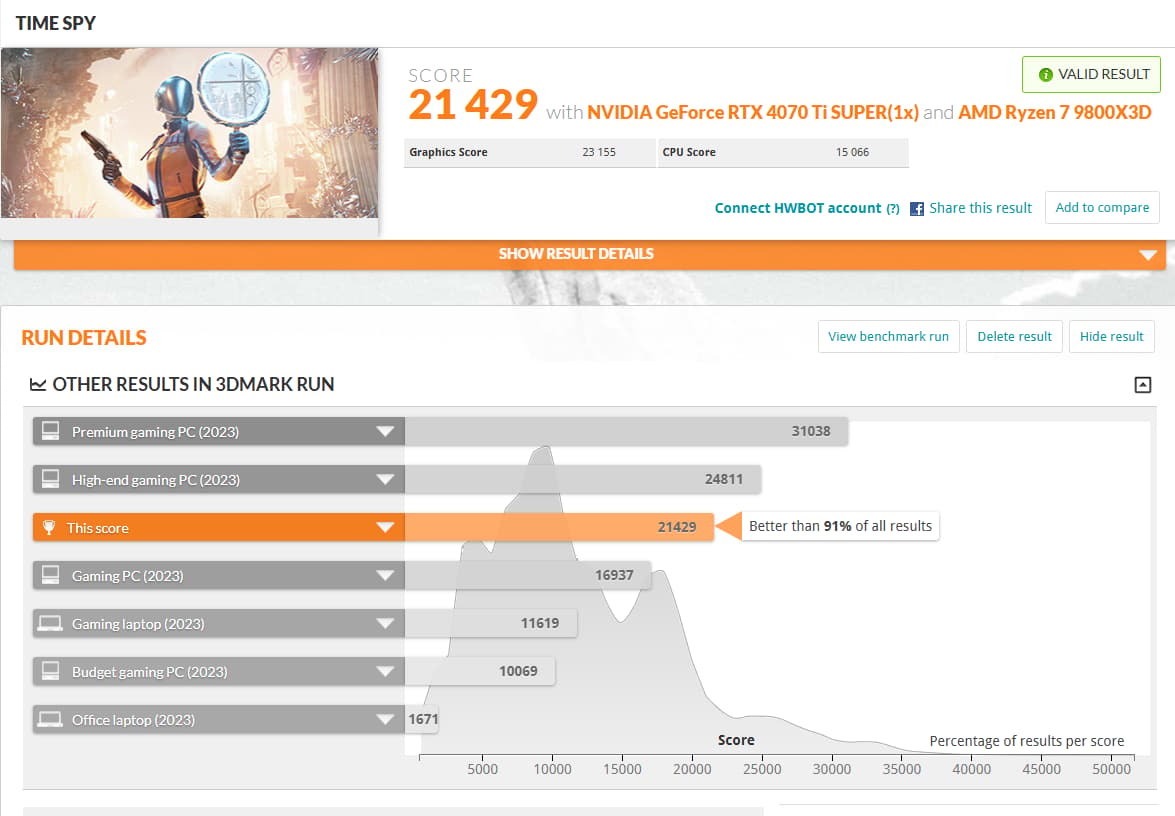Open the HWBOT help question mark
1175x816 pixels.
(x=892, y=209)
